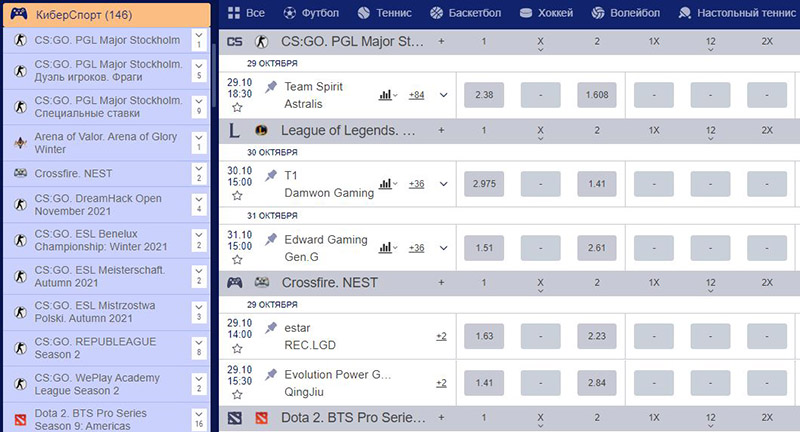Click the football icon in top navigation
Image resolution: width=800 pixels, height=432 pixels.
coord(289,13)
